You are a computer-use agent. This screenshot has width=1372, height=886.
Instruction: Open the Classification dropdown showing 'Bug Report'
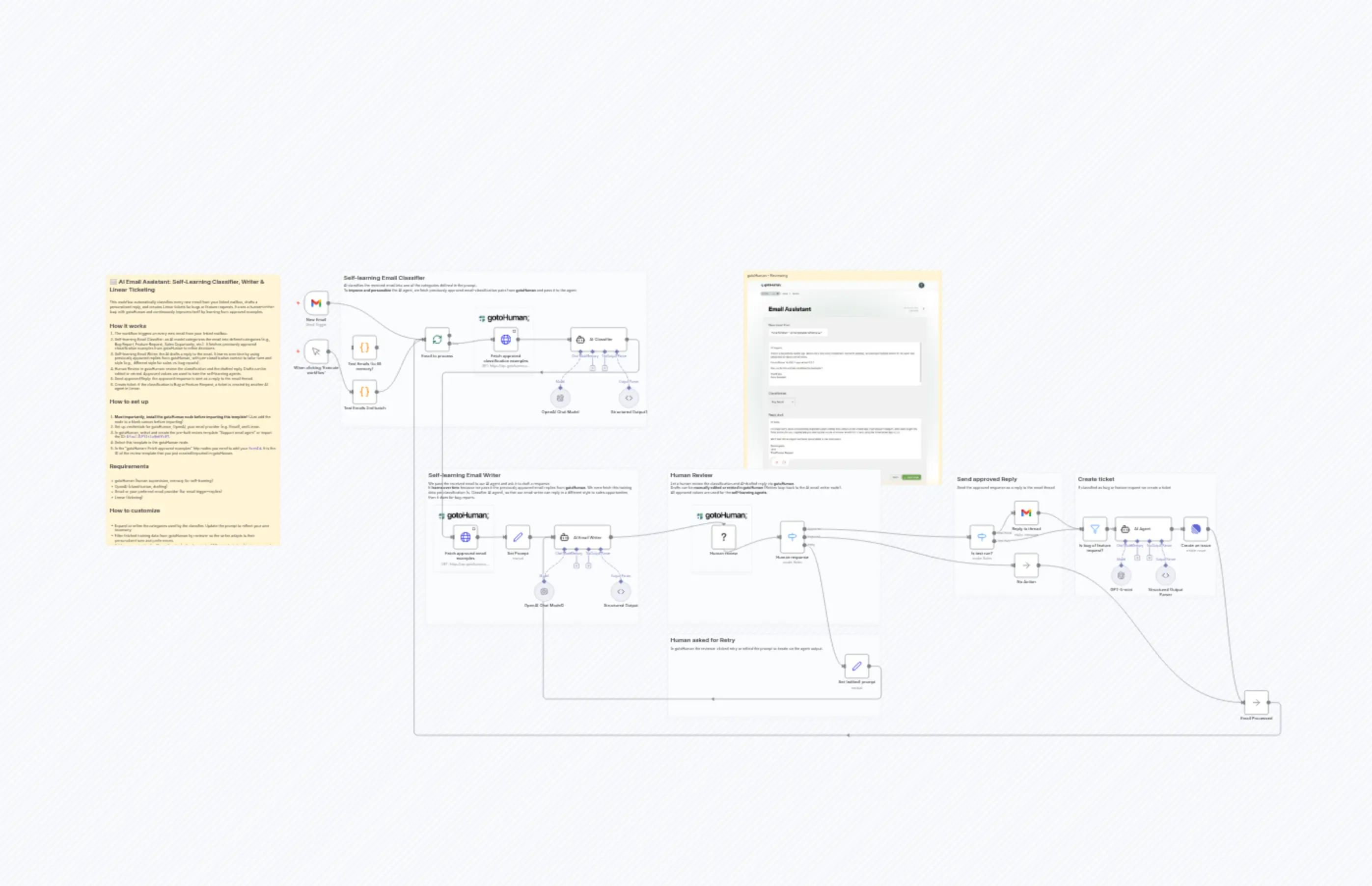783,402
